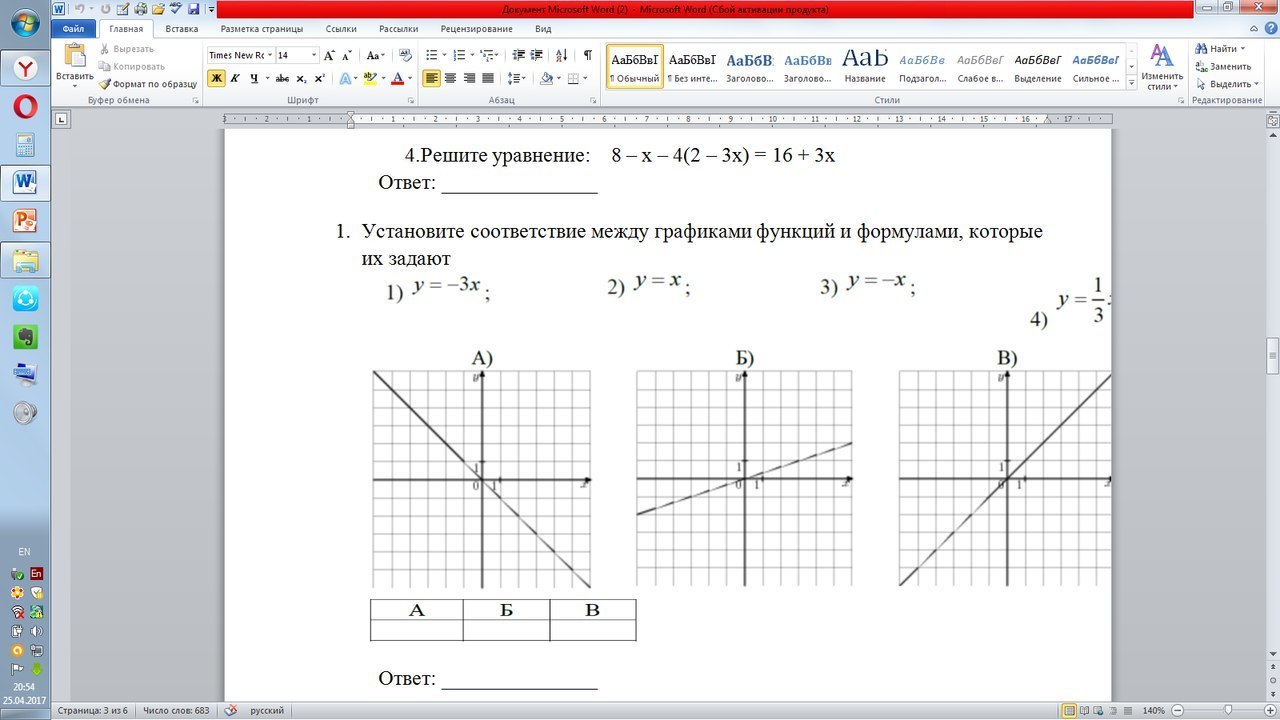Apply superscript formatting
The width and height of the screenshot is (1280, 720).
click(319, 78)
